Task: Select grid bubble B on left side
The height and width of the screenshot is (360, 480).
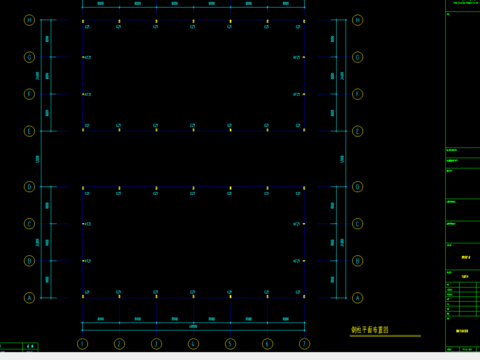Action: click(x=29, y=261)
